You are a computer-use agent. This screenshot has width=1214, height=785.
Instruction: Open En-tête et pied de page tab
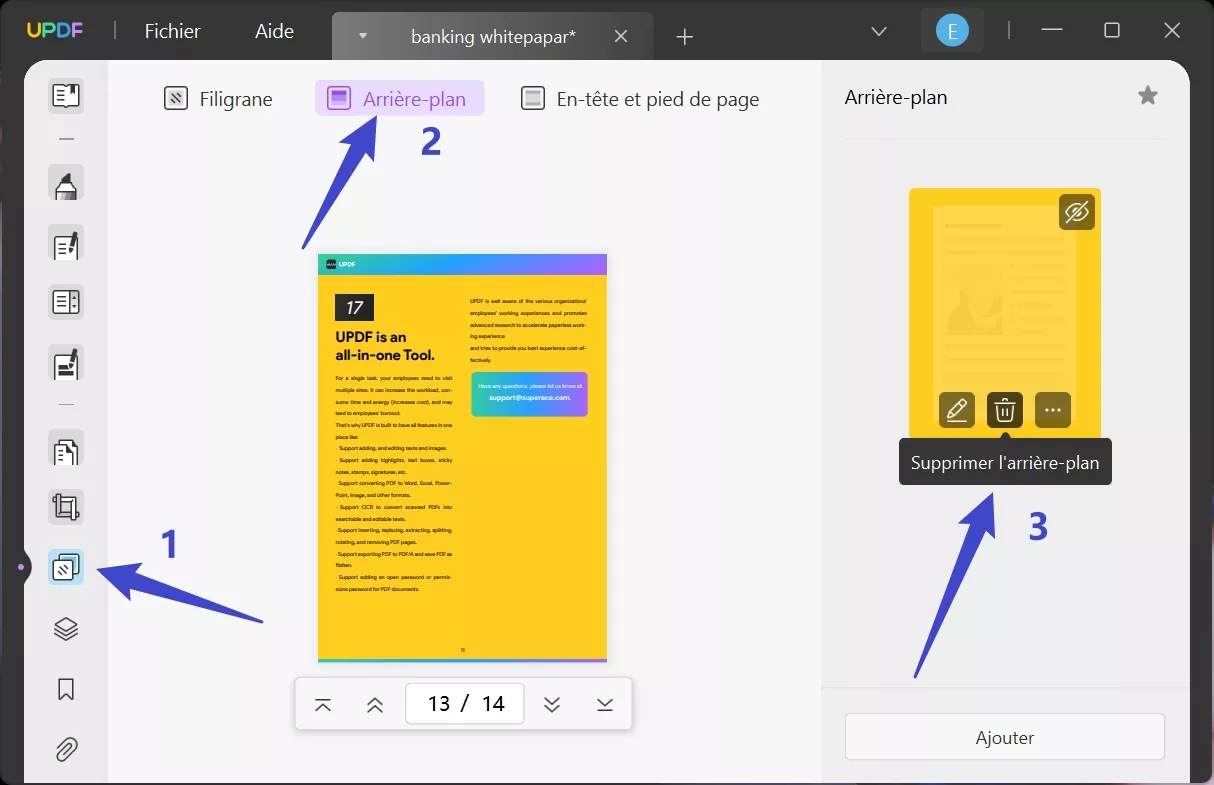point(641,99)
